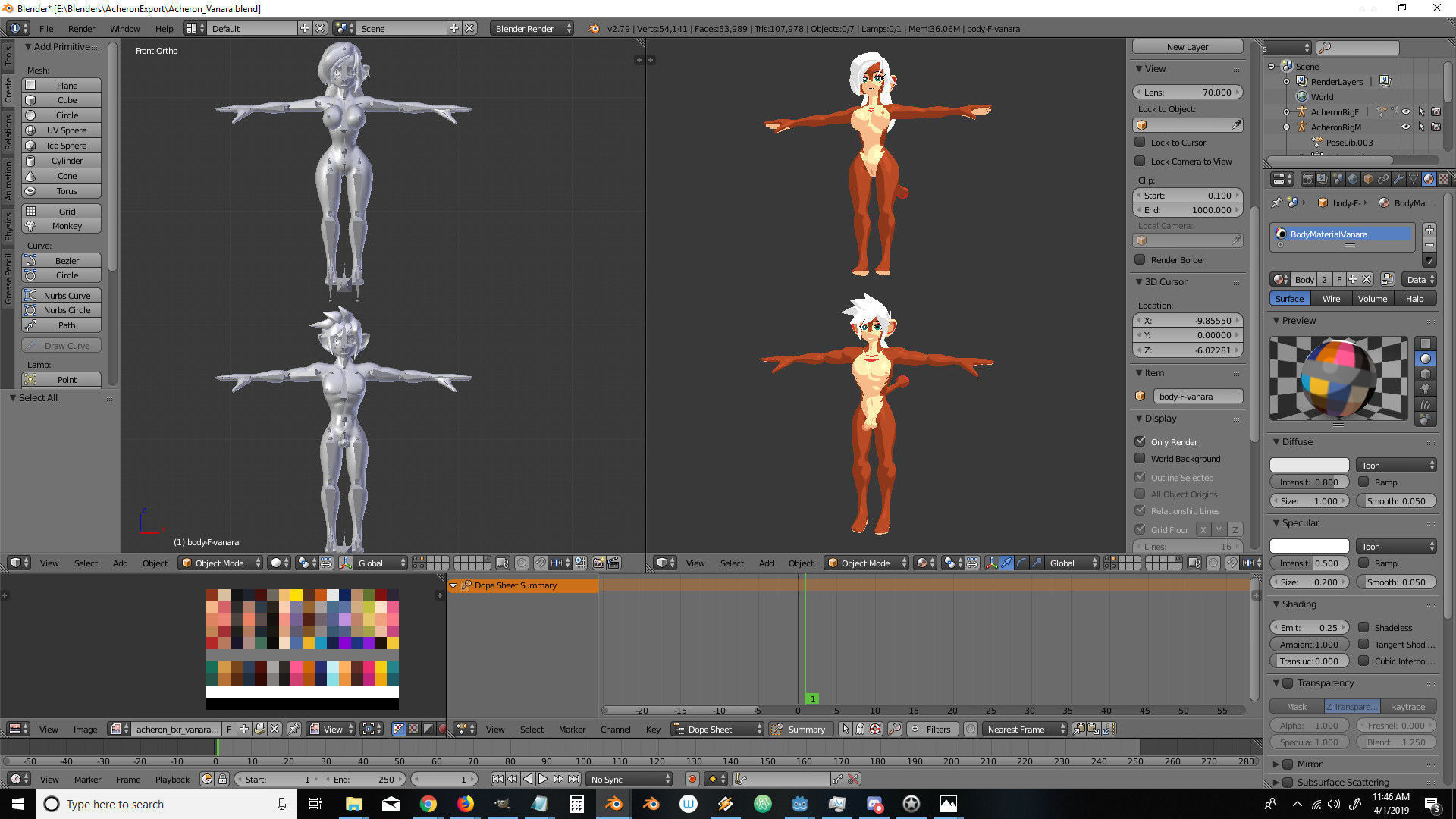This screenshot has width=1456, height=819.
Task: Toggle material nodes icon next to Data
Action: pyautogui.click(x=1388, y=279)
